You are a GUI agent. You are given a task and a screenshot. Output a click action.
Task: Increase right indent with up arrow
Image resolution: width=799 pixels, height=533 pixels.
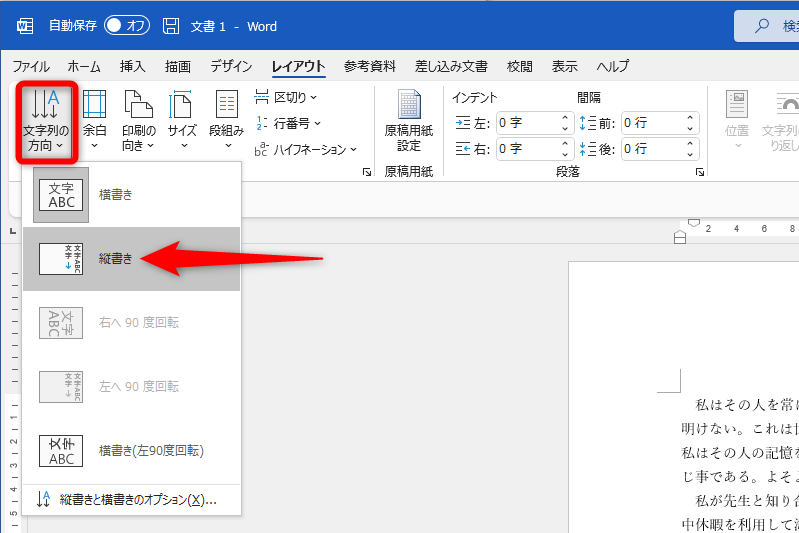(565, 144)
